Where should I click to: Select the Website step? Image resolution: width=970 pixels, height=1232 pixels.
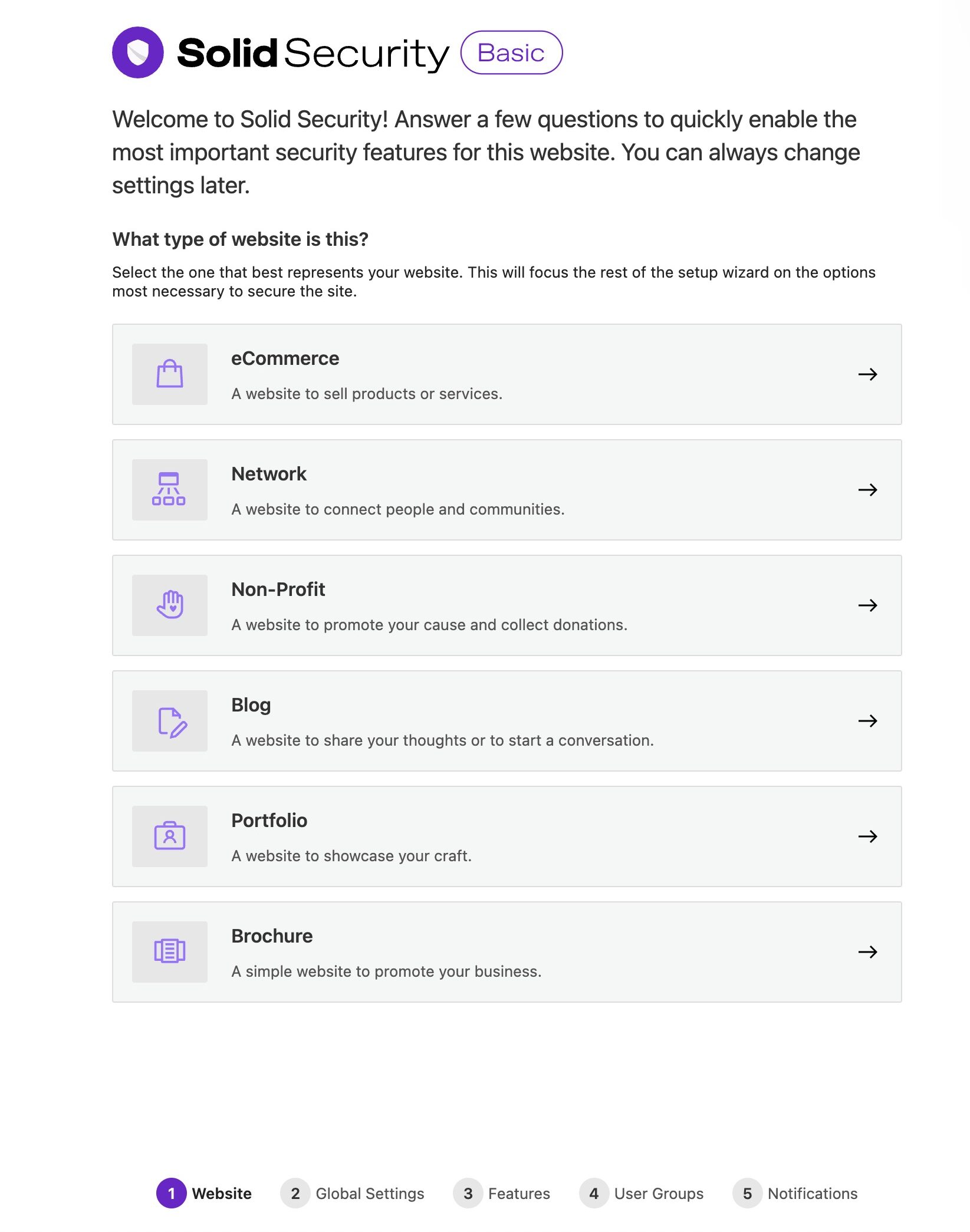tap(204, 1193)
